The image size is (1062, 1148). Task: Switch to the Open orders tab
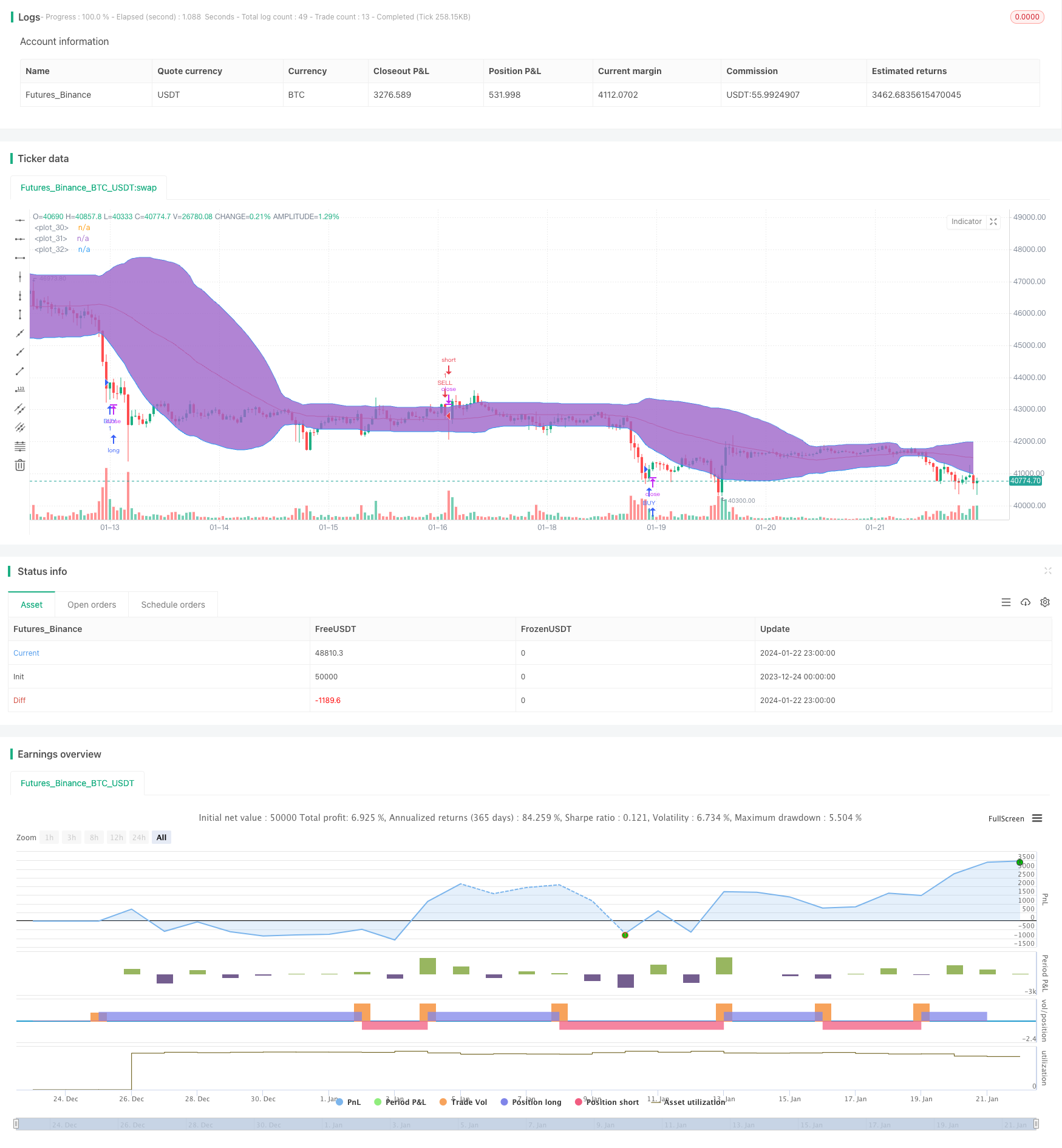coord(92,605)
